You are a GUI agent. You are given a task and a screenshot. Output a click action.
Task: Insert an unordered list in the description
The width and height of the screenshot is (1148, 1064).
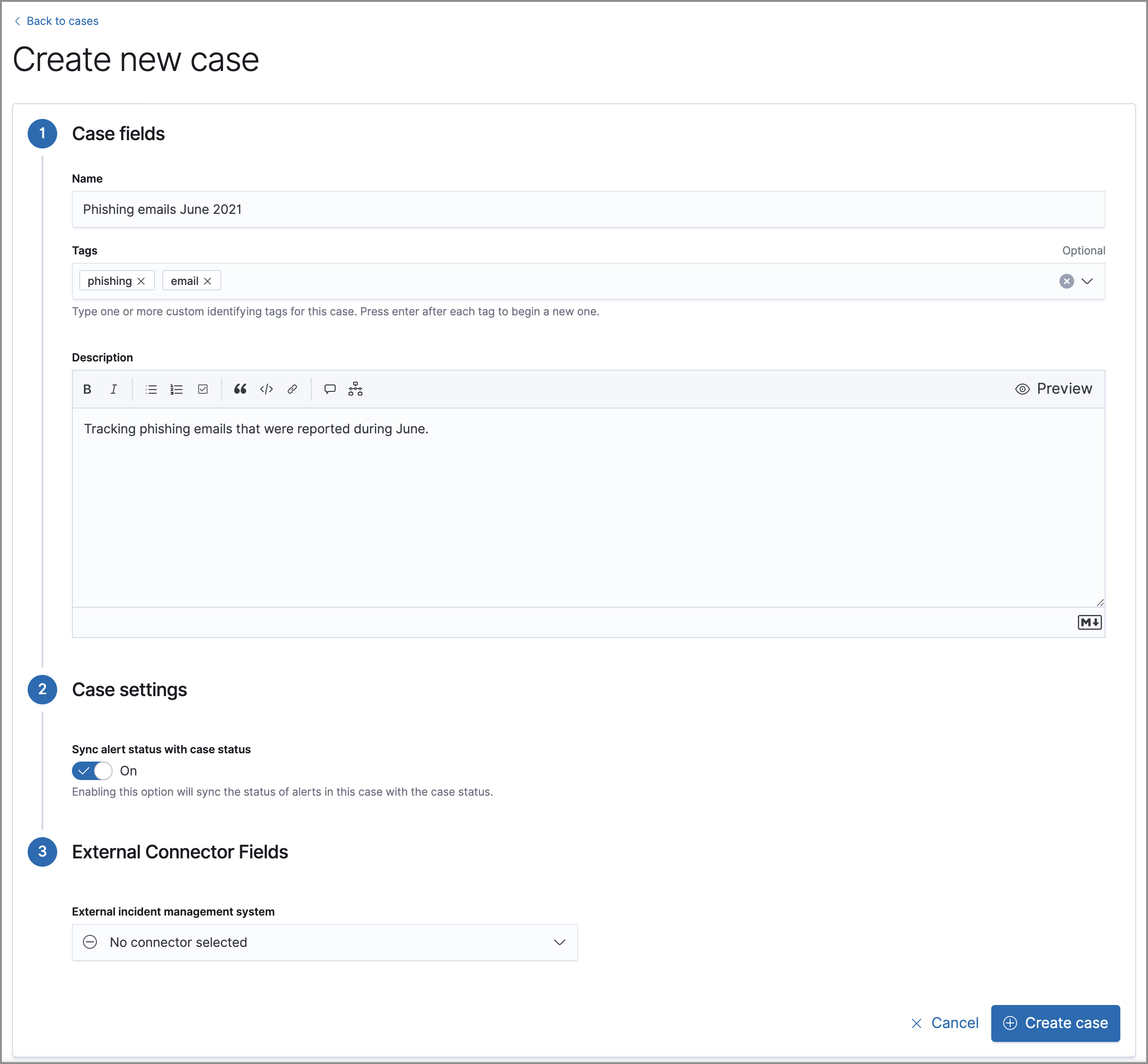pyautogui.click(x=150, y=389)
